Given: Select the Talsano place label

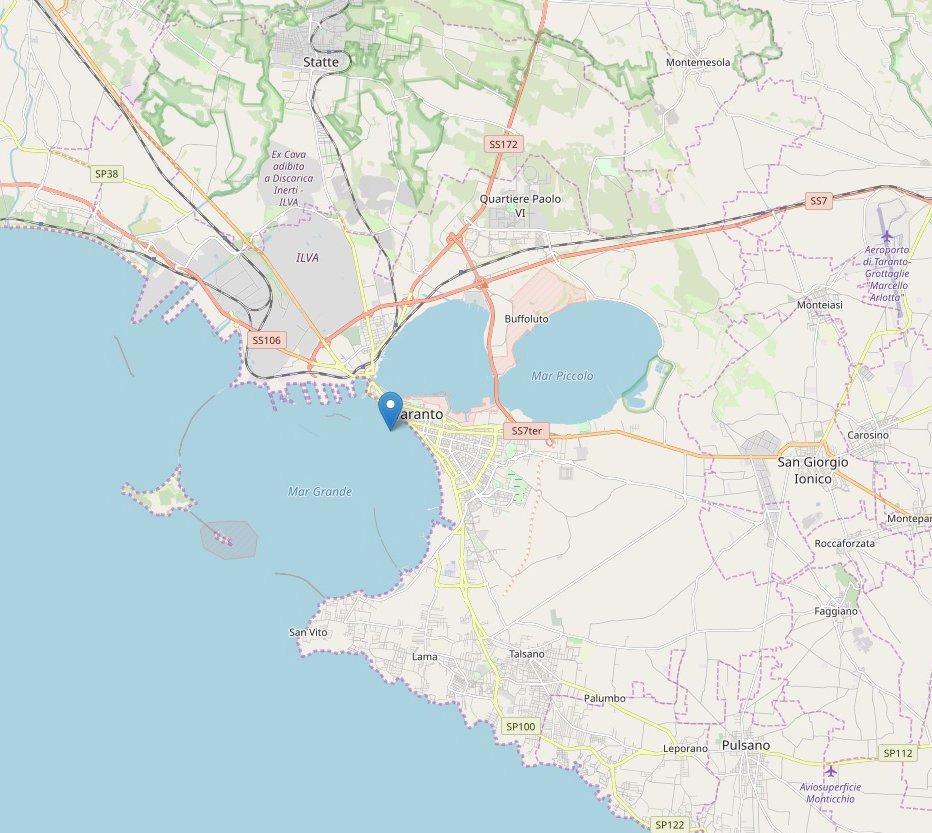Looking at the screenshot, I should [x=527, y=654].
